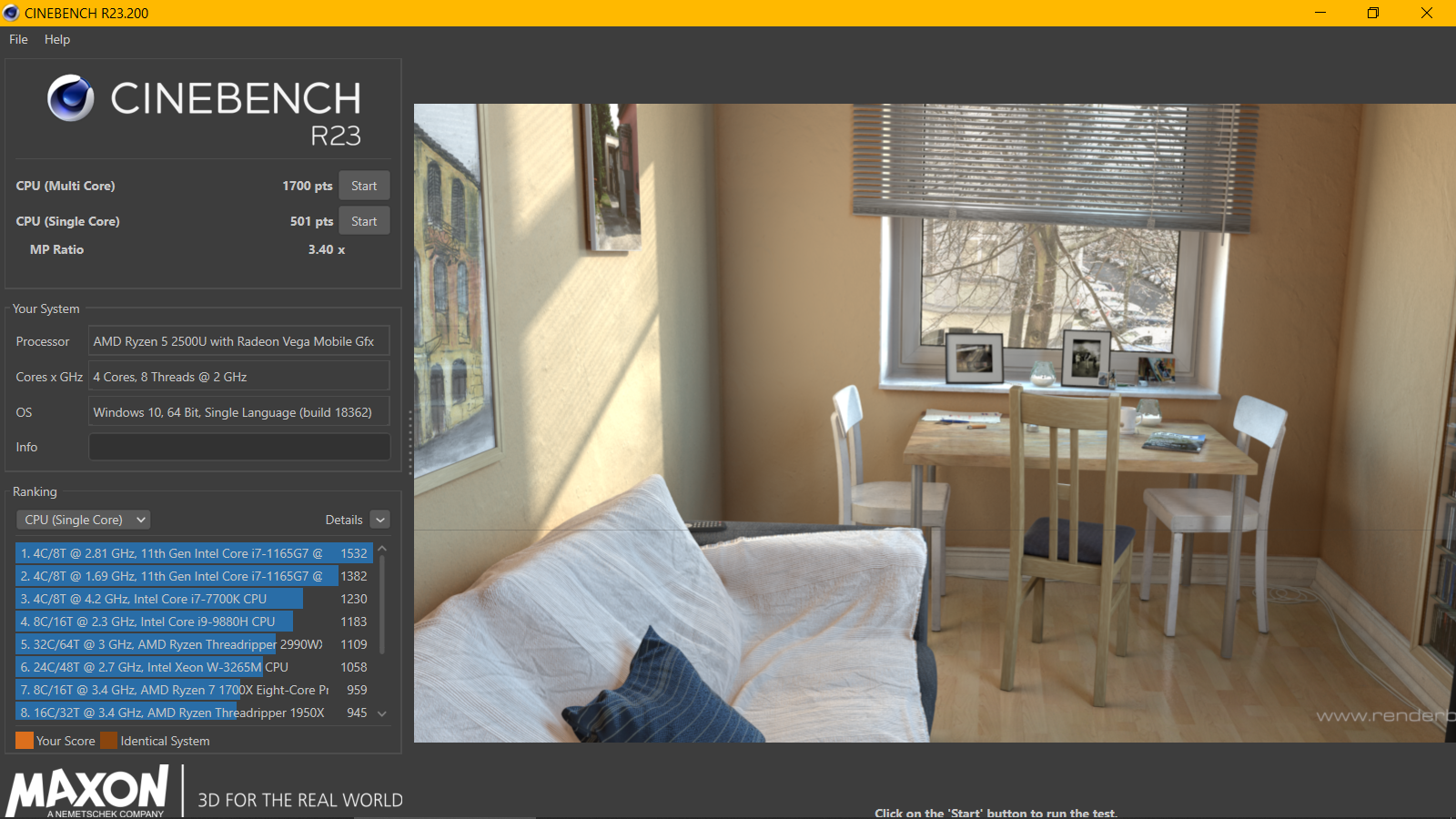Select ranking row 2 i7-1165G7 @ 1.69 GHz
Screen dimensions: 1456x819
click(x=194, y=576)
